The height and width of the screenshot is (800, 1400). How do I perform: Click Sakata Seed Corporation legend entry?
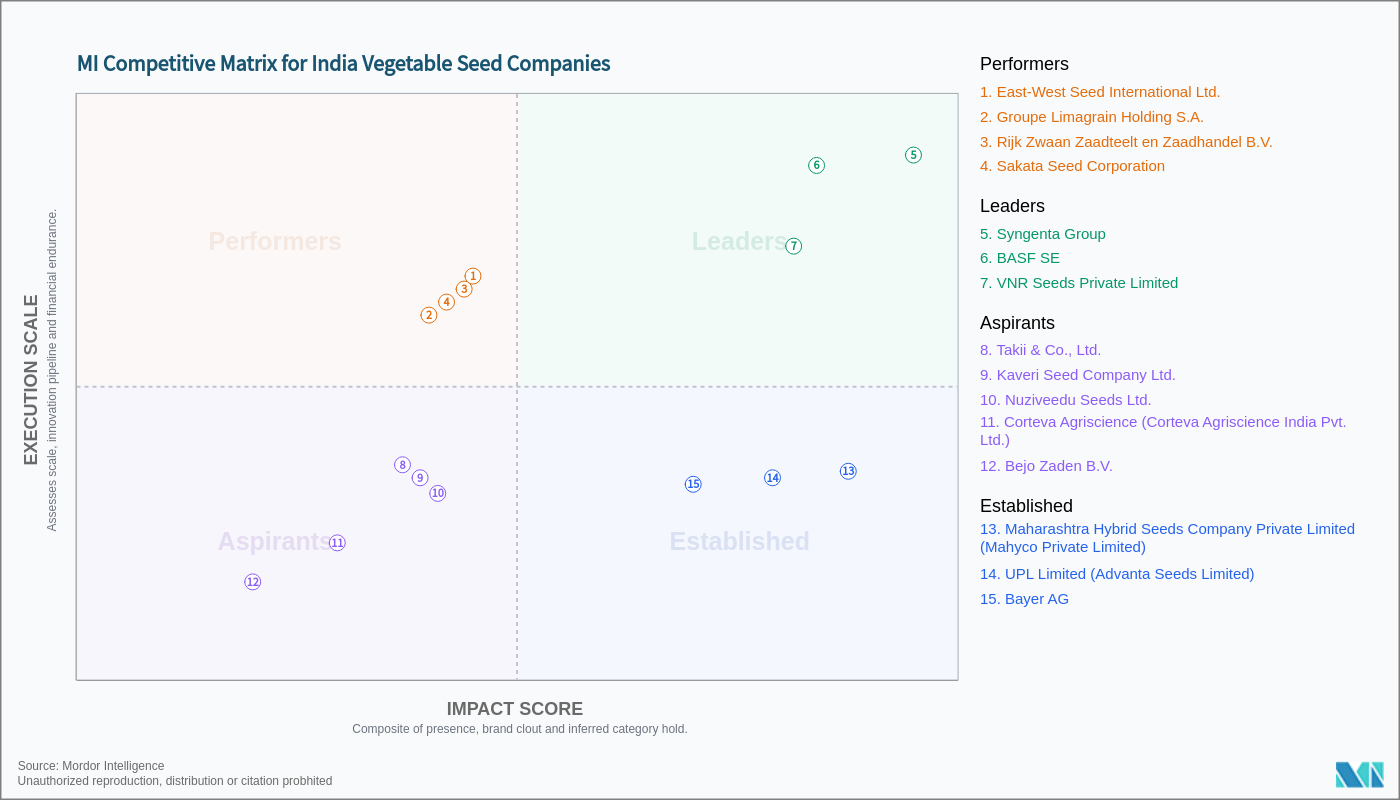click(x=1072, y=166)
